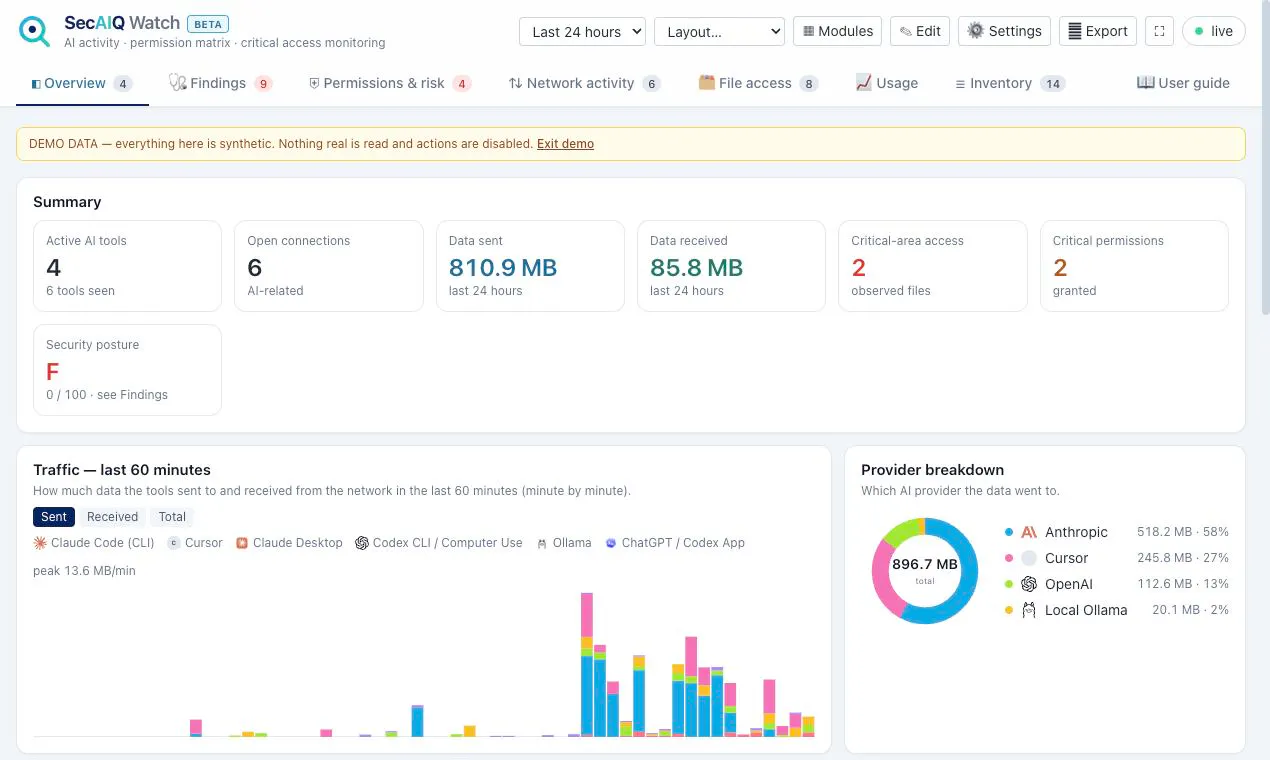Click the yellow Local Ollama color dot
Viewport: 1270px width, 760px height.
[1009, 610]
